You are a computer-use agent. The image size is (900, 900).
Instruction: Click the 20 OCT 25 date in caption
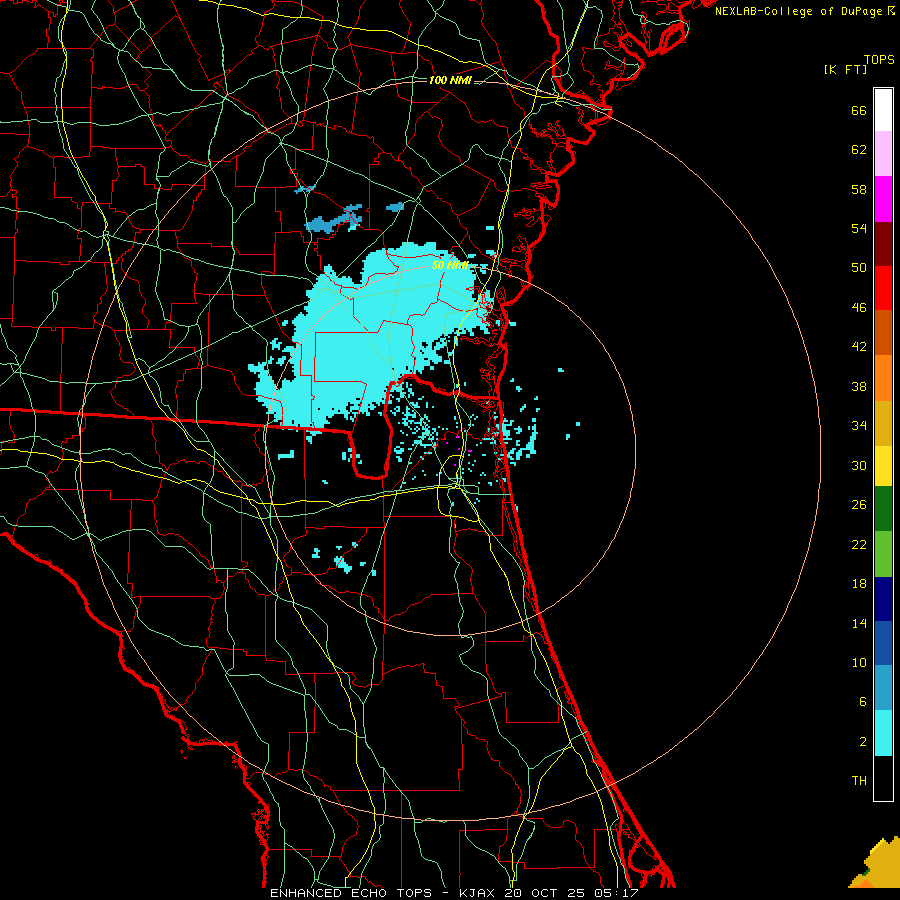coord(544,893)
